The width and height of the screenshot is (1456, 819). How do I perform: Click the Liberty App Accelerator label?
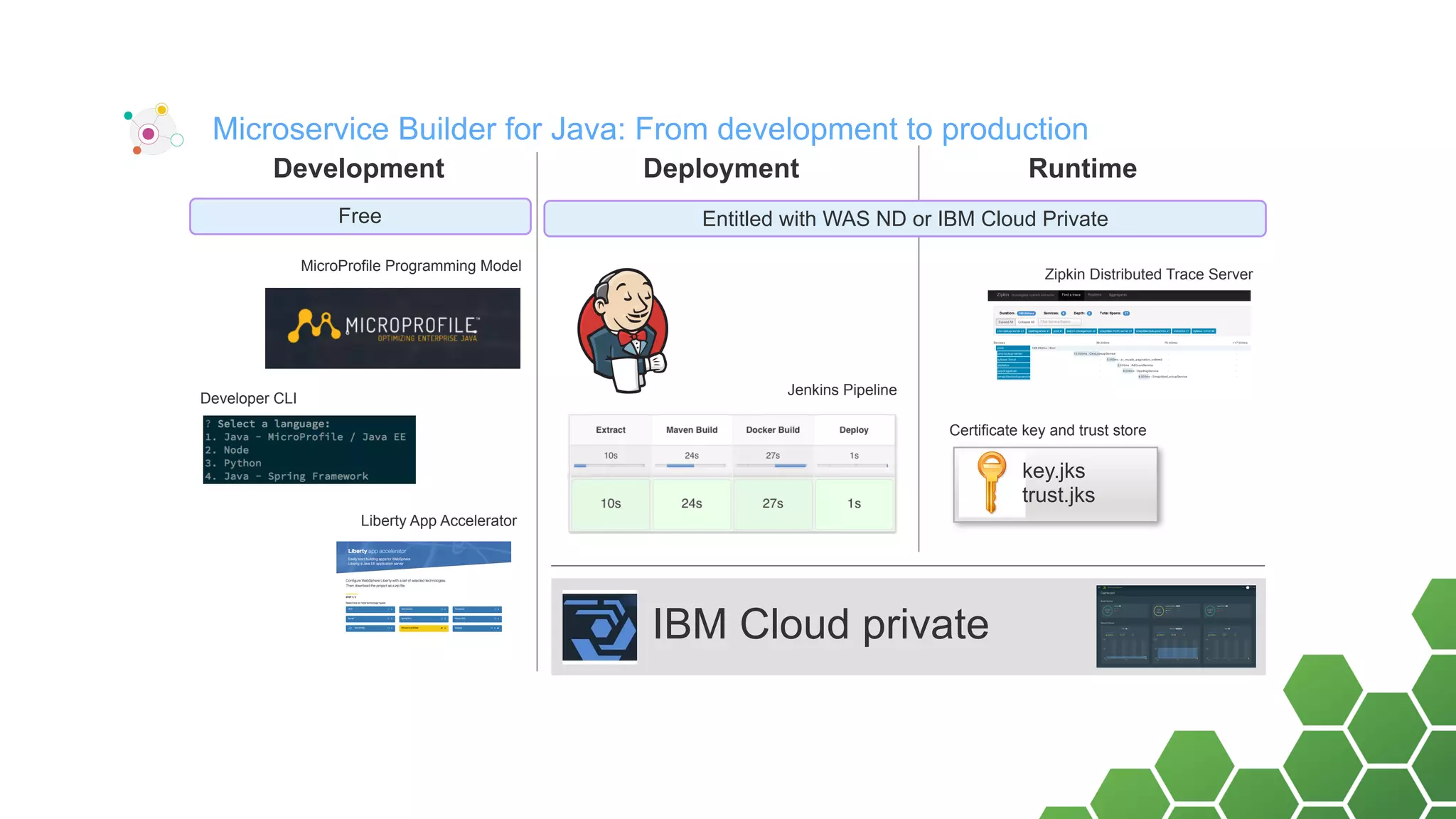pyautogui.click(x=439, y=521)
